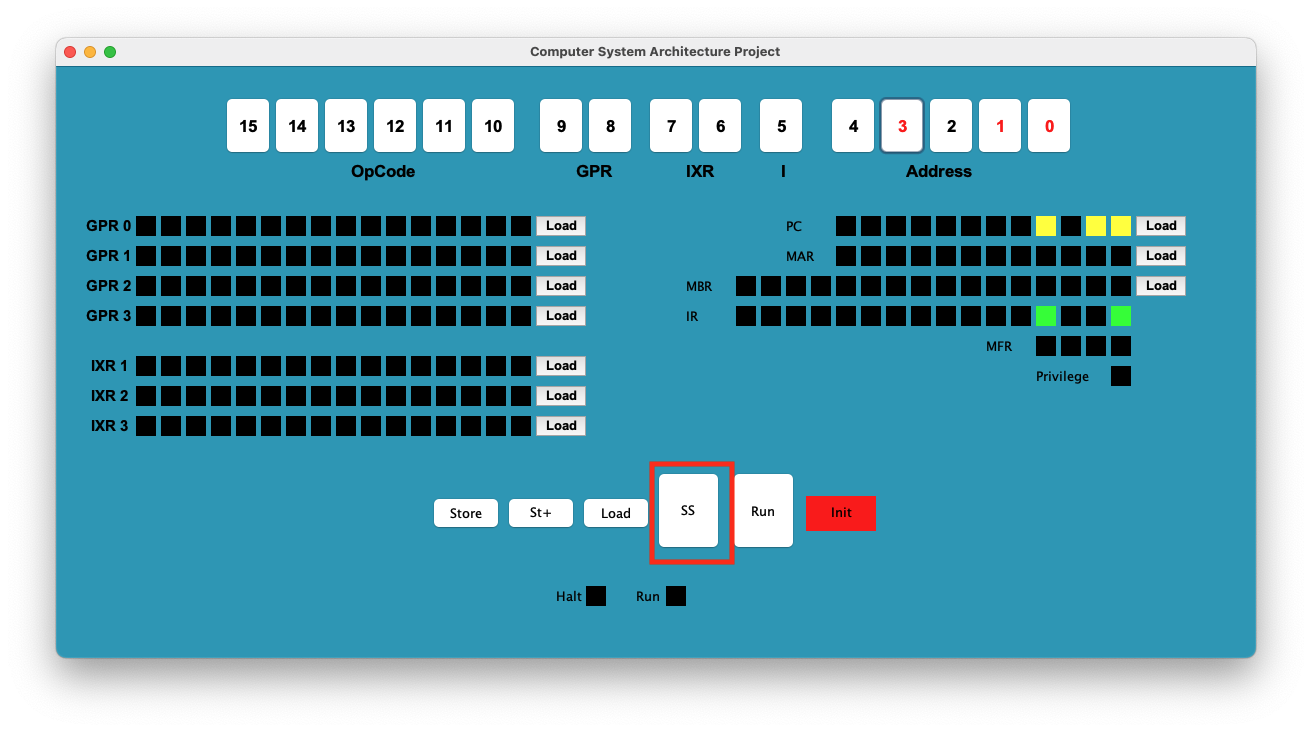This screenshot has width=1312, height=732.
Task: Load value into IXR 3
Action: pos(561,426)
